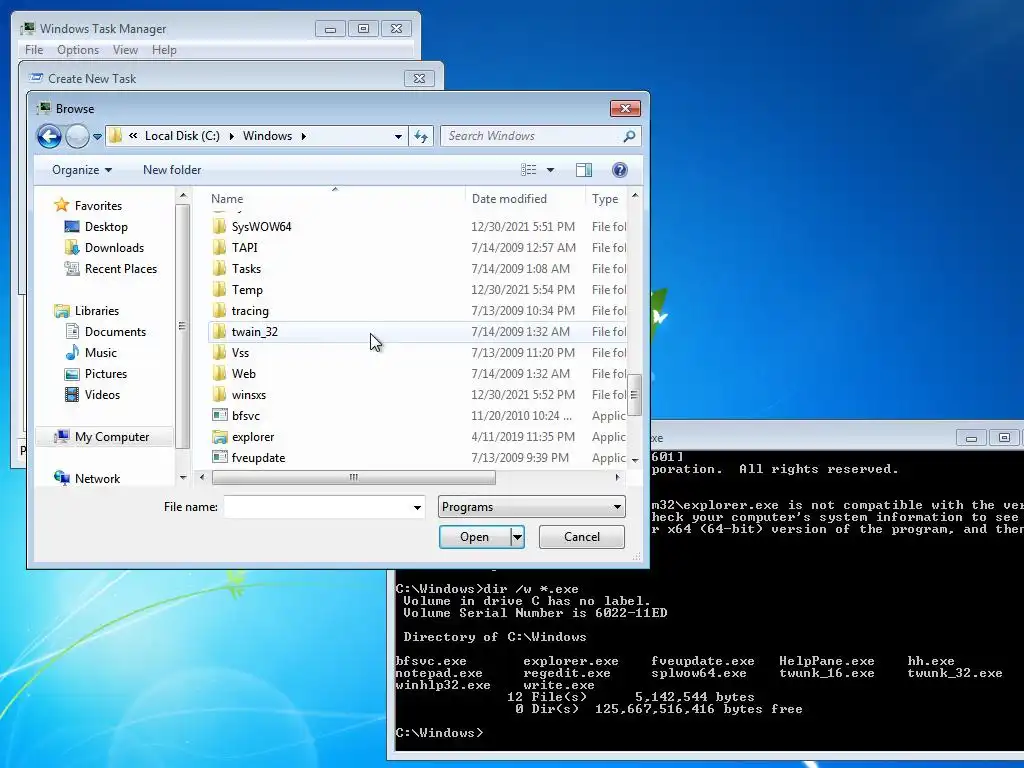Click Local Disk (C:) in the breadcrumb

[x=182, y=136]
